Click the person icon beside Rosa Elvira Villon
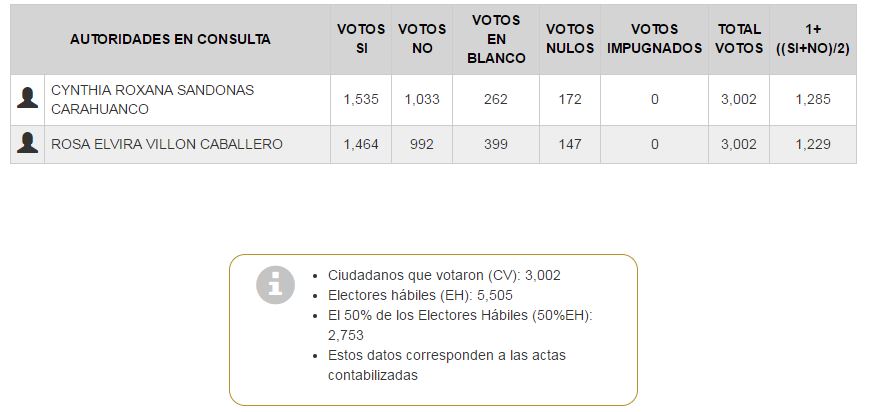 [x=28, y=145]
